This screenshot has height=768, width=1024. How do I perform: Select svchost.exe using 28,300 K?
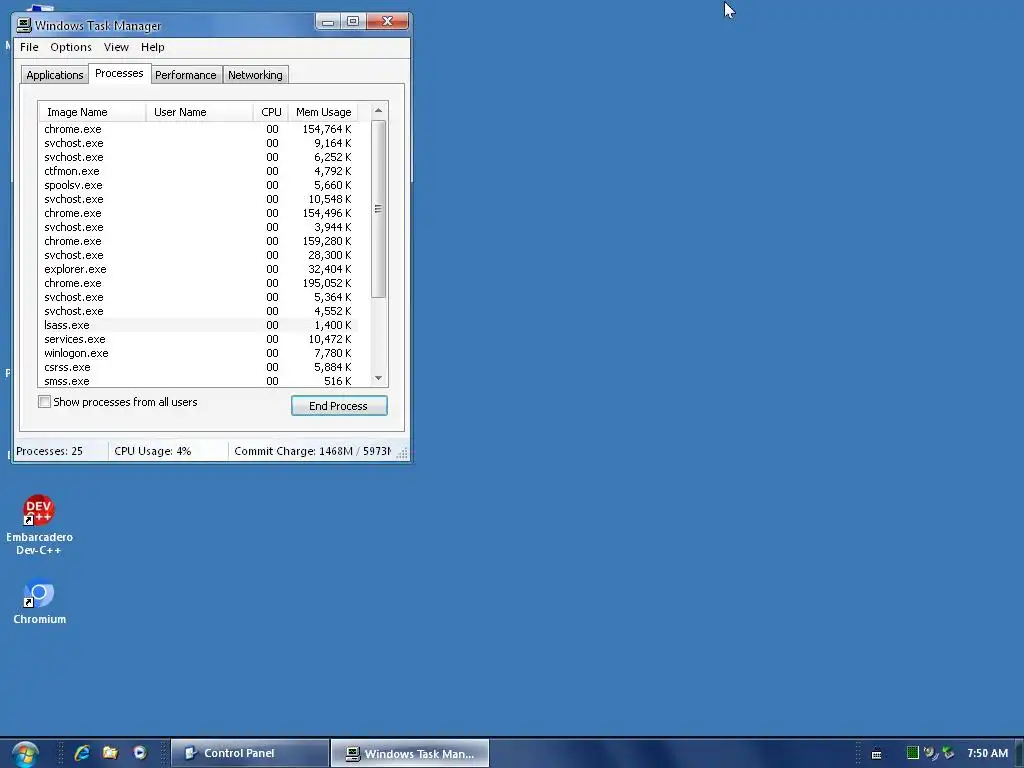click(x=198, y=255)
